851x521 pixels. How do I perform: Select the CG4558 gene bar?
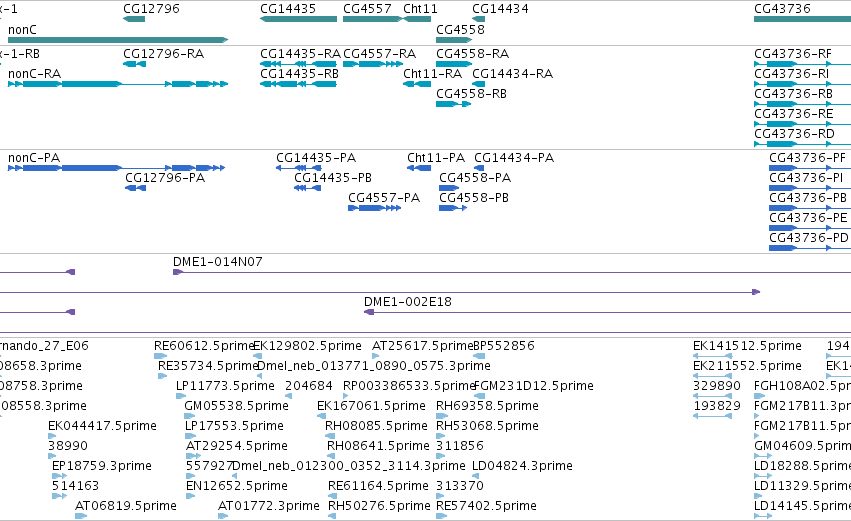(x=454, y=40)
